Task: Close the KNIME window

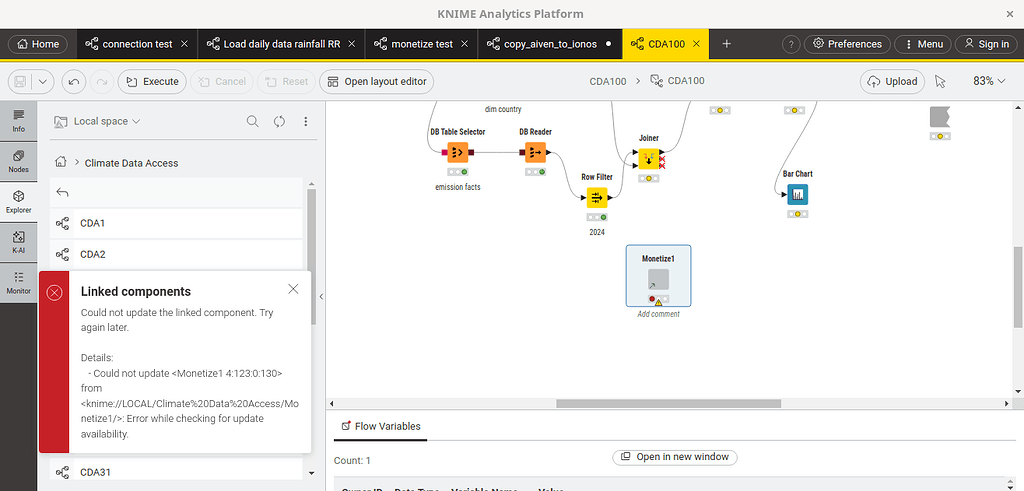Action: [x=1009, y=14]
